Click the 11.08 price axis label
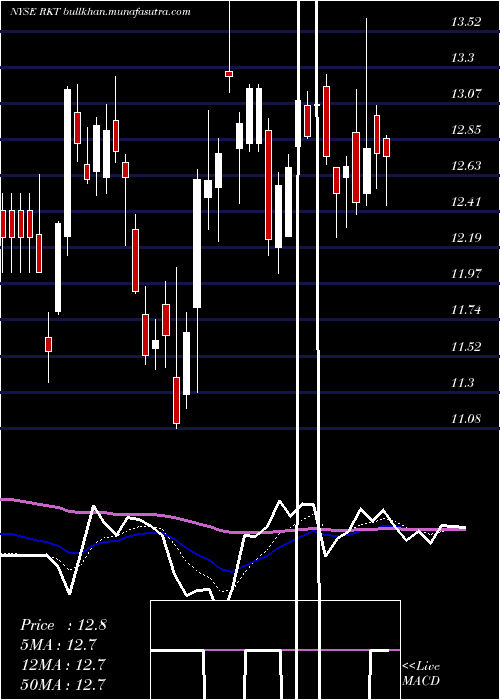 (x=466, y=419)
